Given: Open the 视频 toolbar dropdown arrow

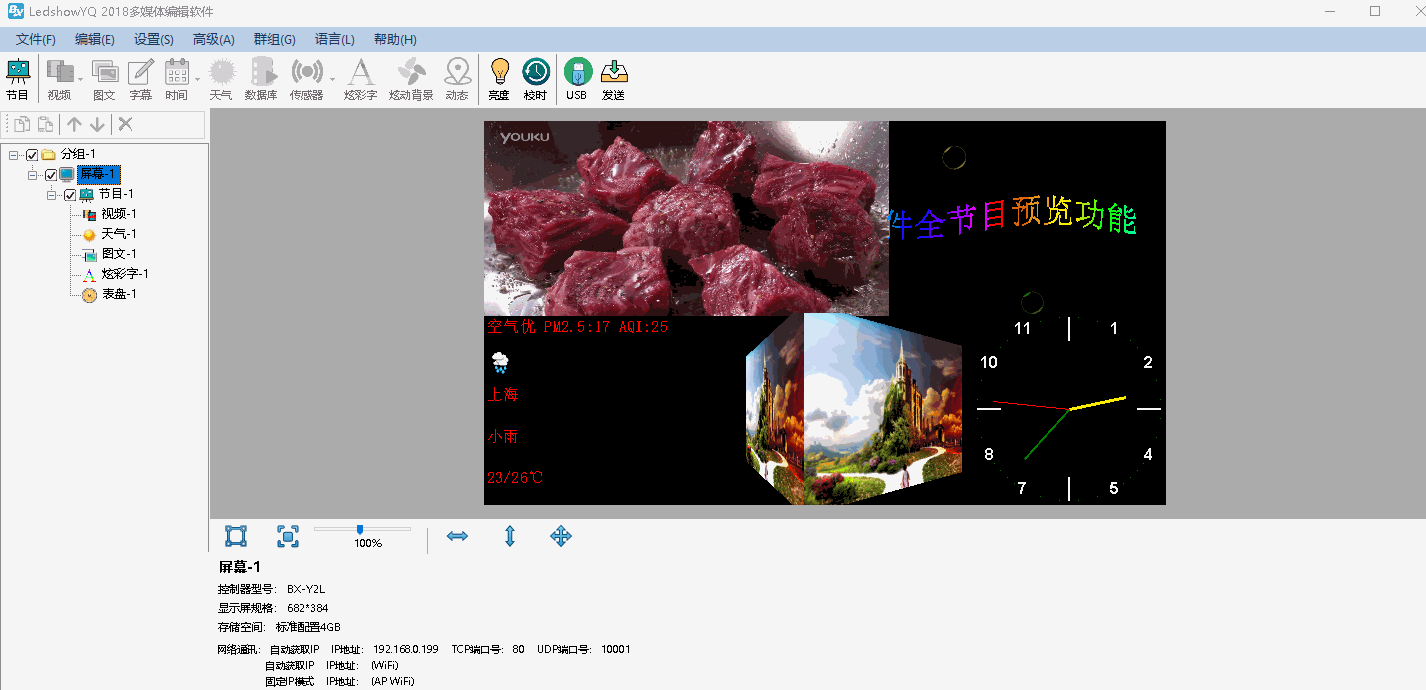Looking at the screenshot, I should click(80, 79).
